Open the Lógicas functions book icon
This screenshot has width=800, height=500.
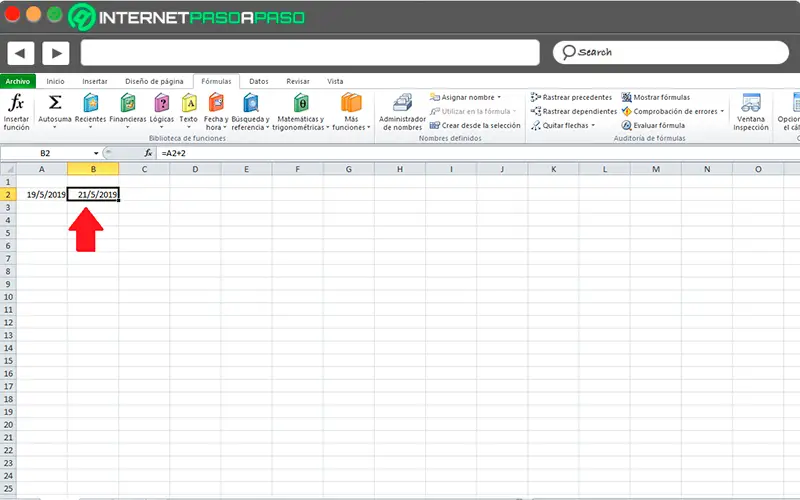[162, 103]
